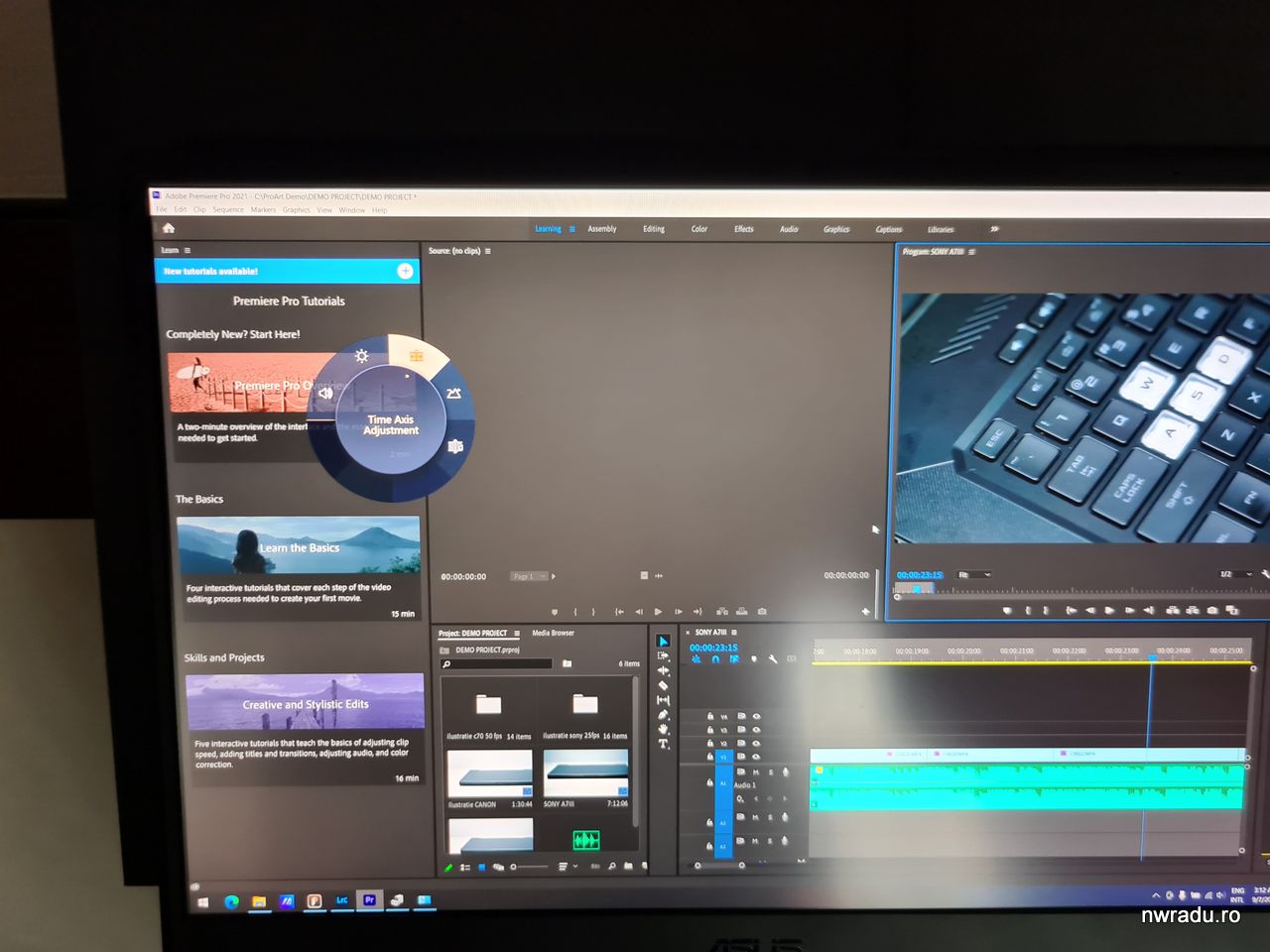Select the Ripple Edit tool
Screen dimensions: 1270x952
pyautogui.click(x=663, y=671)
